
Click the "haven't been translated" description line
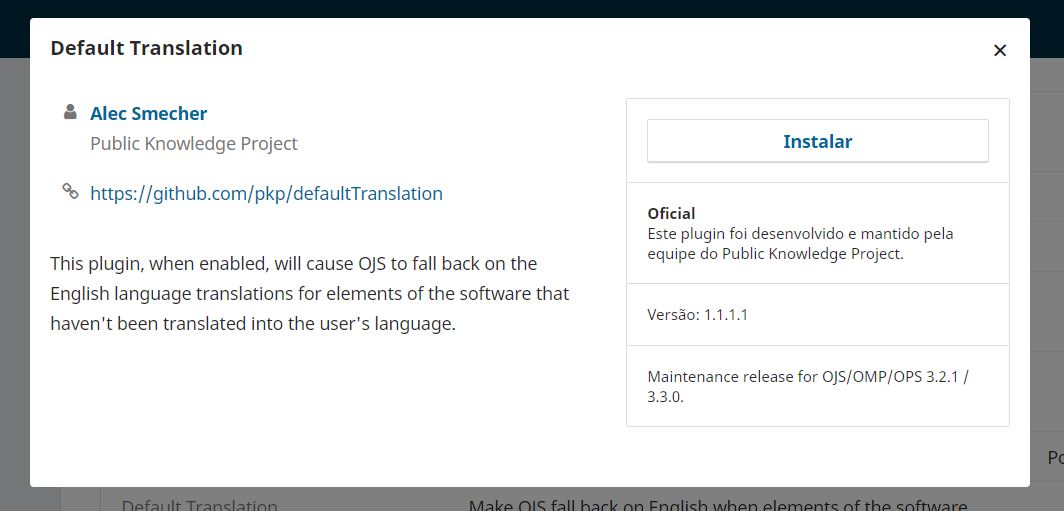coord(252,324)
